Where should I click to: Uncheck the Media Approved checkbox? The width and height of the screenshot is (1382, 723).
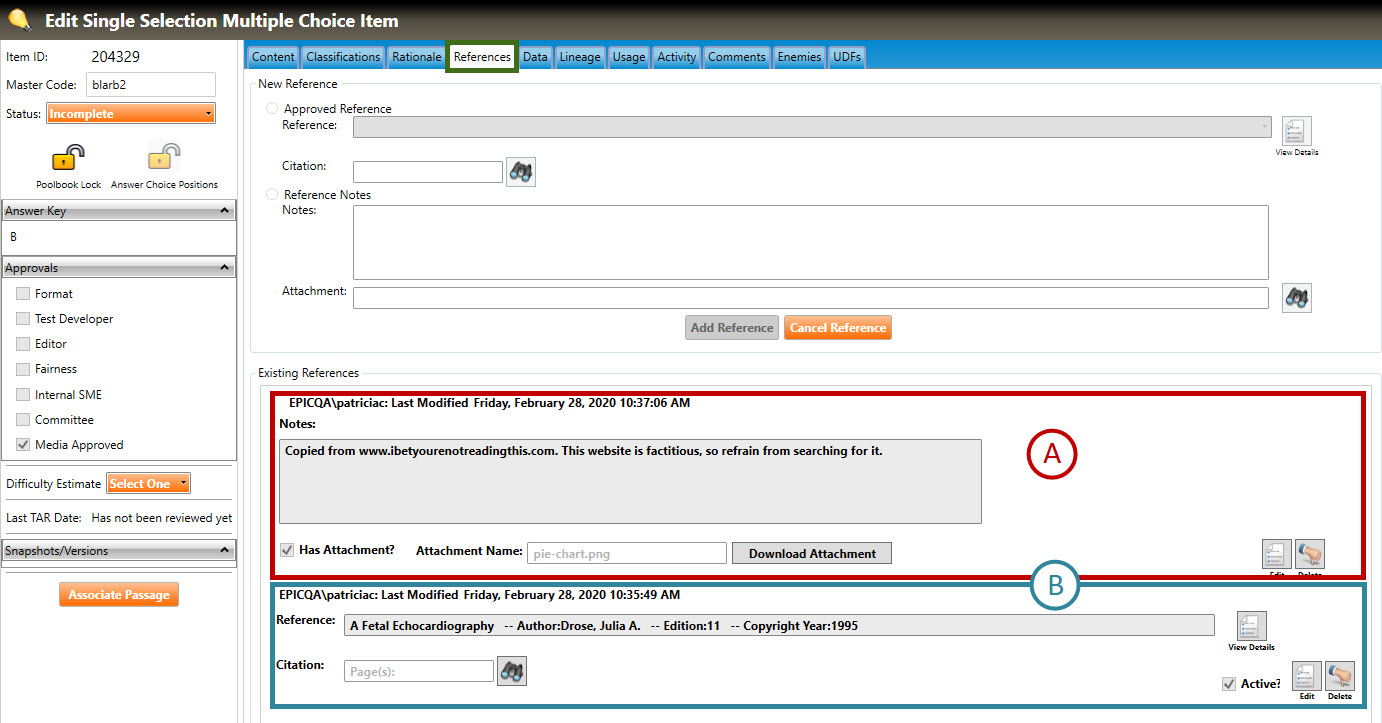click(22, 445)
